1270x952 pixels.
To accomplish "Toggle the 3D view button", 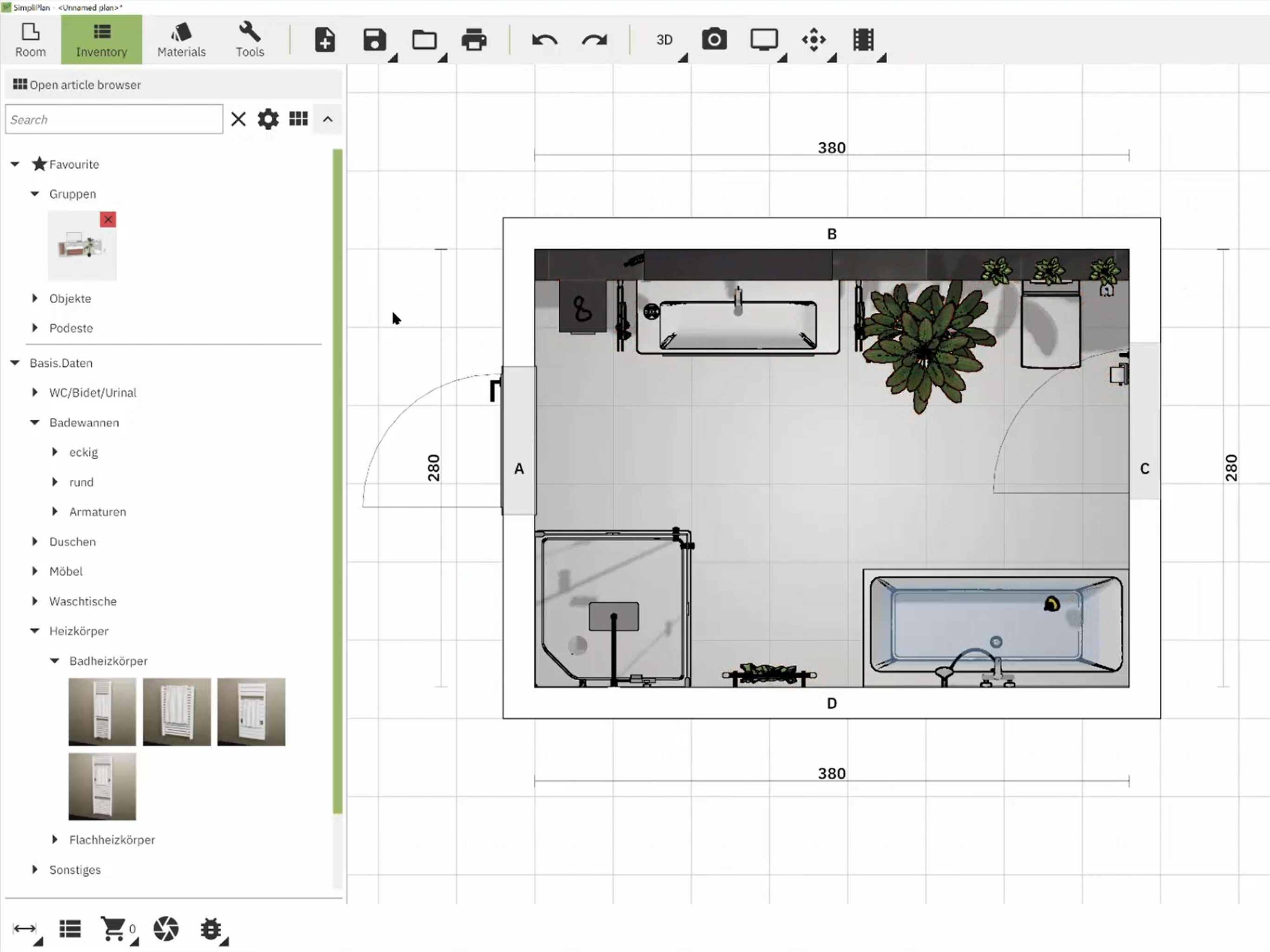I will click(664, 40).
